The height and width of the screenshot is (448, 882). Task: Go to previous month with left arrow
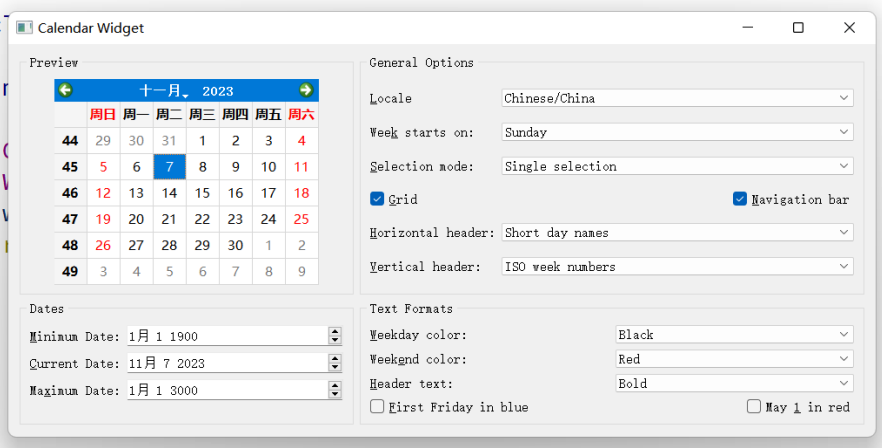click(65, 90)
